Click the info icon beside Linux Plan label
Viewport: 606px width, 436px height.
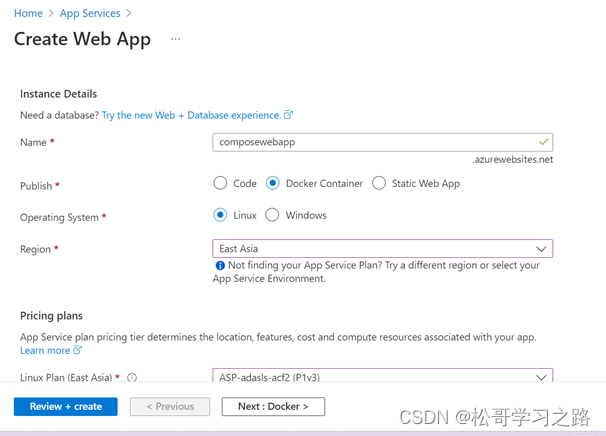[132, 377]
